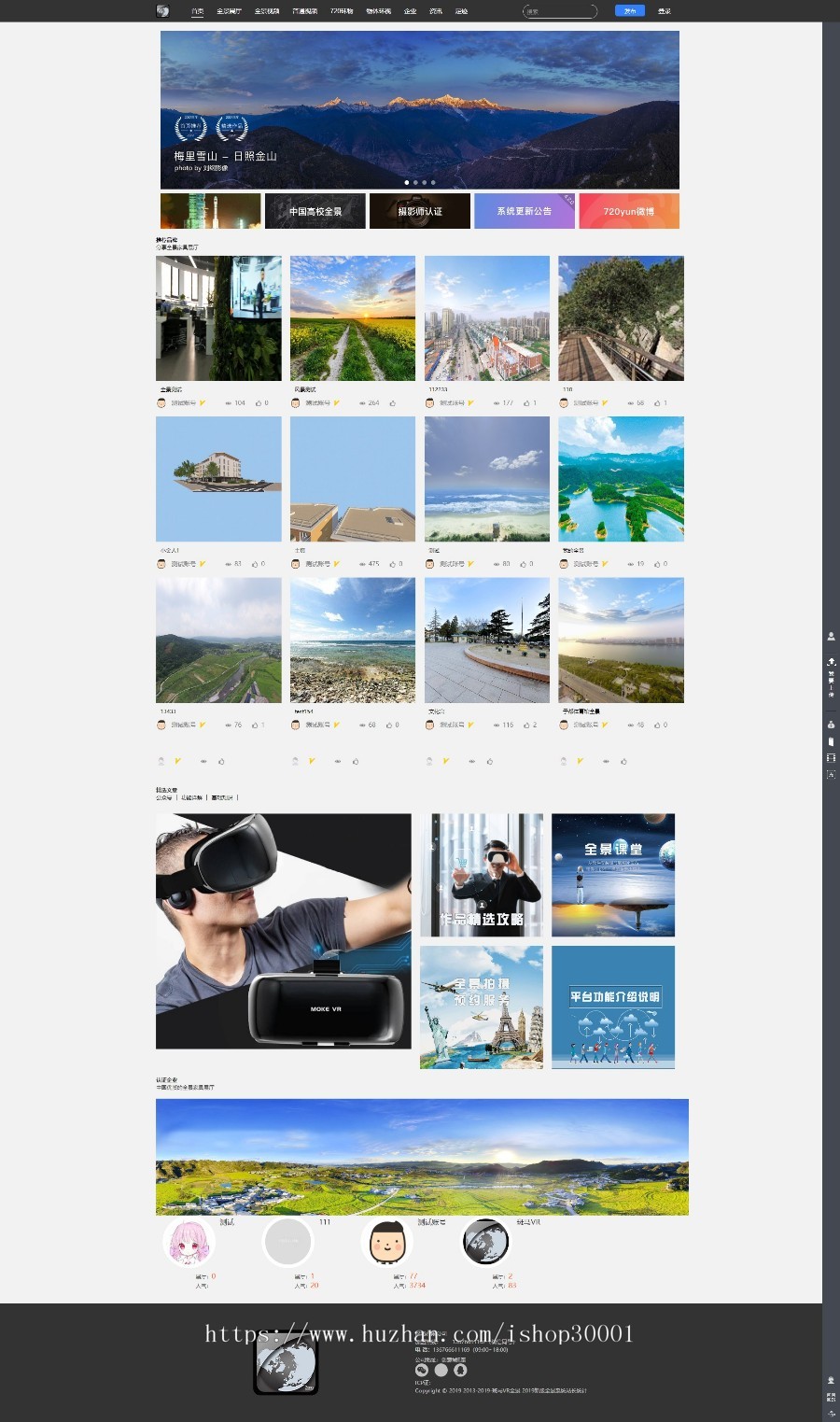
Task: Open the 720特物 navigation item
Action: pyautogui.click(x=342, y=11)
